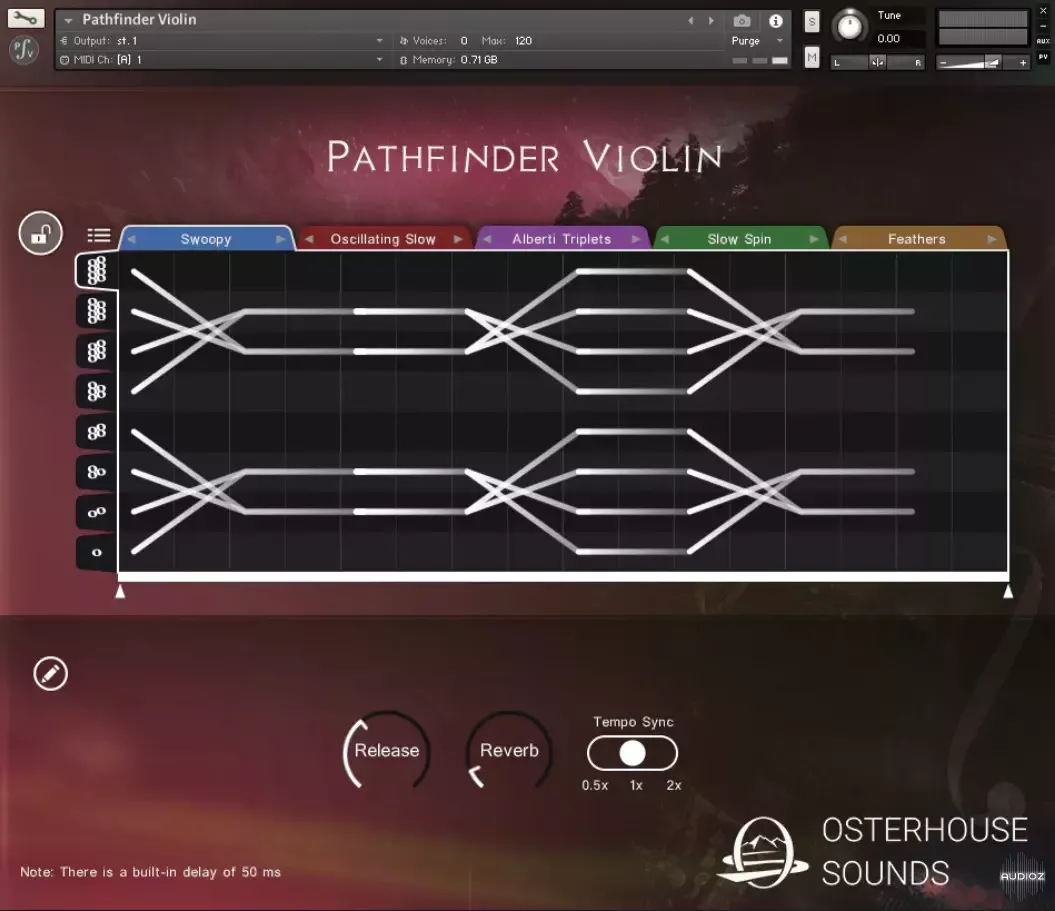
Task: Select the three-voice pattern row icon
Action: coord(96,472)
